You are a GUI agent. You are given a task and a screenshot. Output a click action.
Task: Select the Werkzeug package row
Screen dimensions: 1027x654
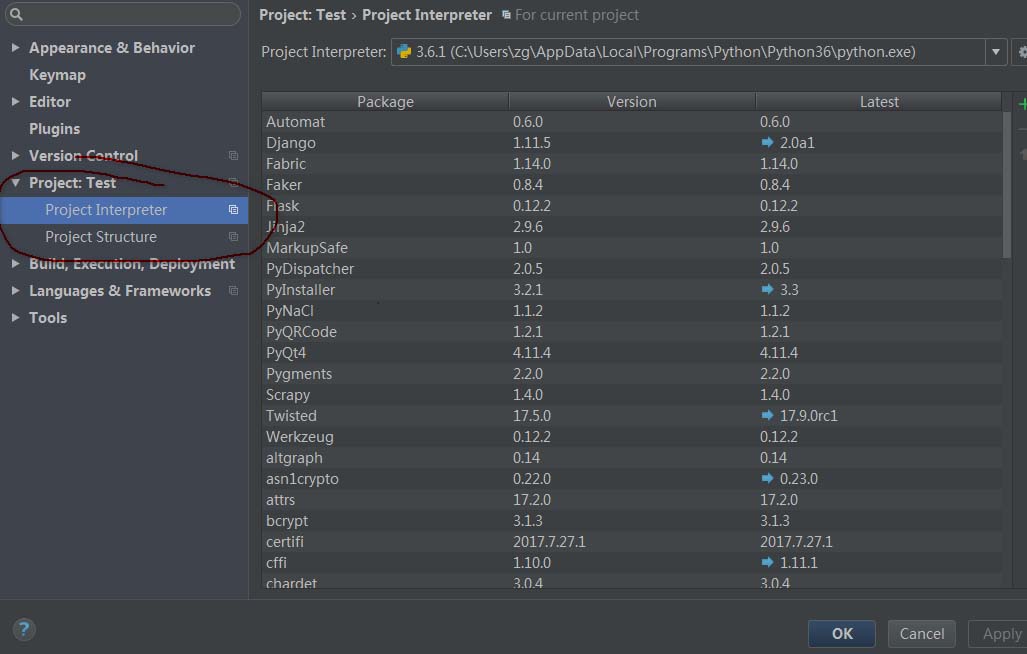[x=631, y=436]
